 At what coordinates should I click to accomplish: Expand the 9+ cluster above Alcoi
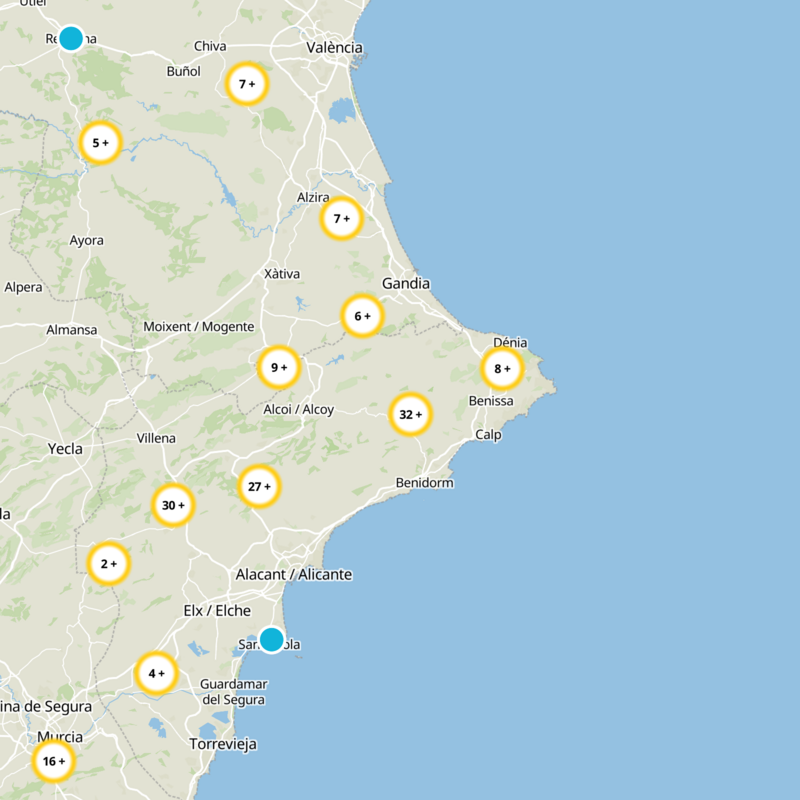(x=279, y=367)
